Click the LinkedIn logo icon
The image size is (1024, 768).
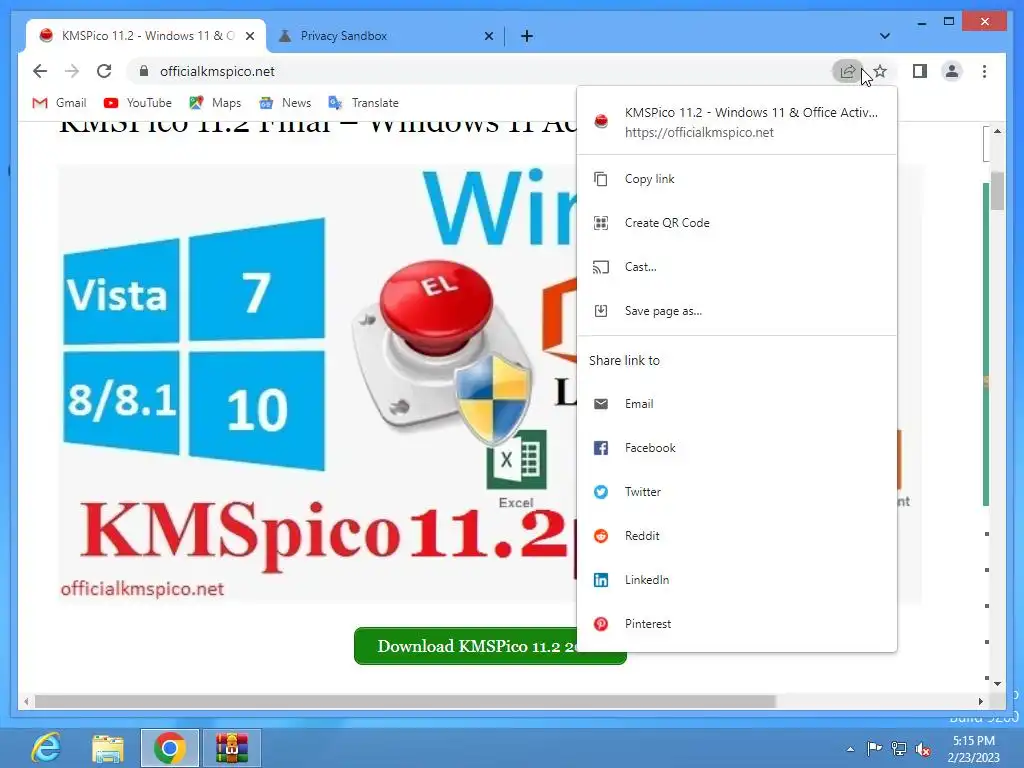[601, 580]
